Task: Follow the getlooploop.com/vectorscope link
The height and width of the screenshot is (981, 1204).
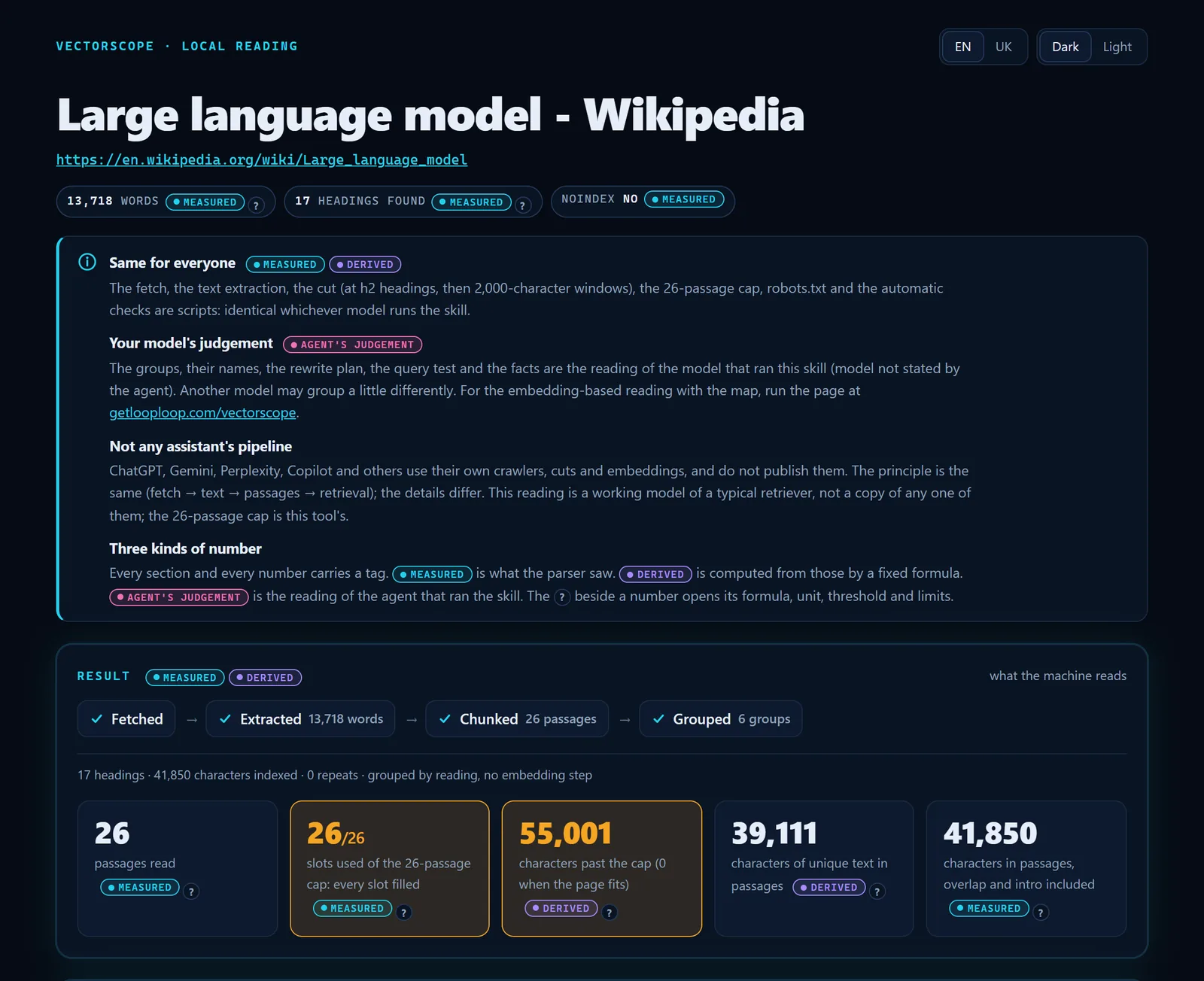Action: pyautogui.click(x=202, y=412)
